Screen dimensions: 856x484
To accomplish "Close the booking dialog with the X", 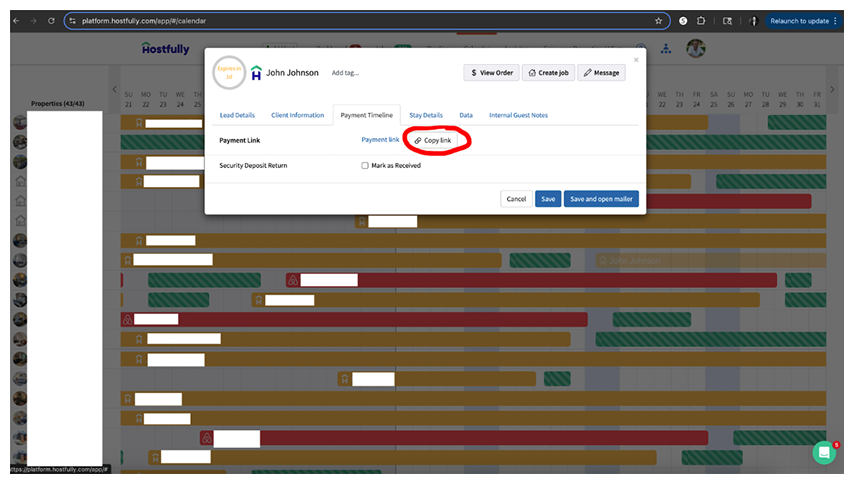I will tap(636, 60).
